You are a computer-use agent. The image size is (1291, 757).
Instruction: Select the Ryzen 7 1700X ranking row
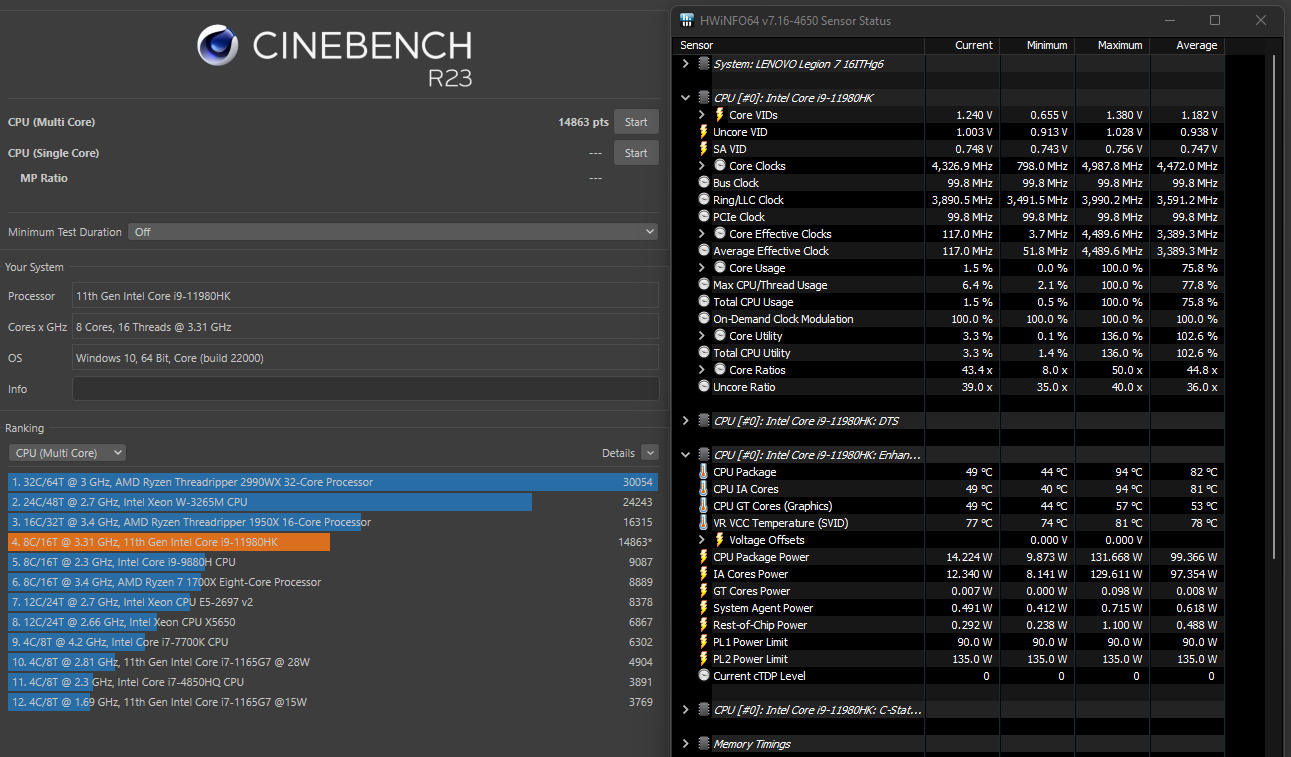click(333, 582)
